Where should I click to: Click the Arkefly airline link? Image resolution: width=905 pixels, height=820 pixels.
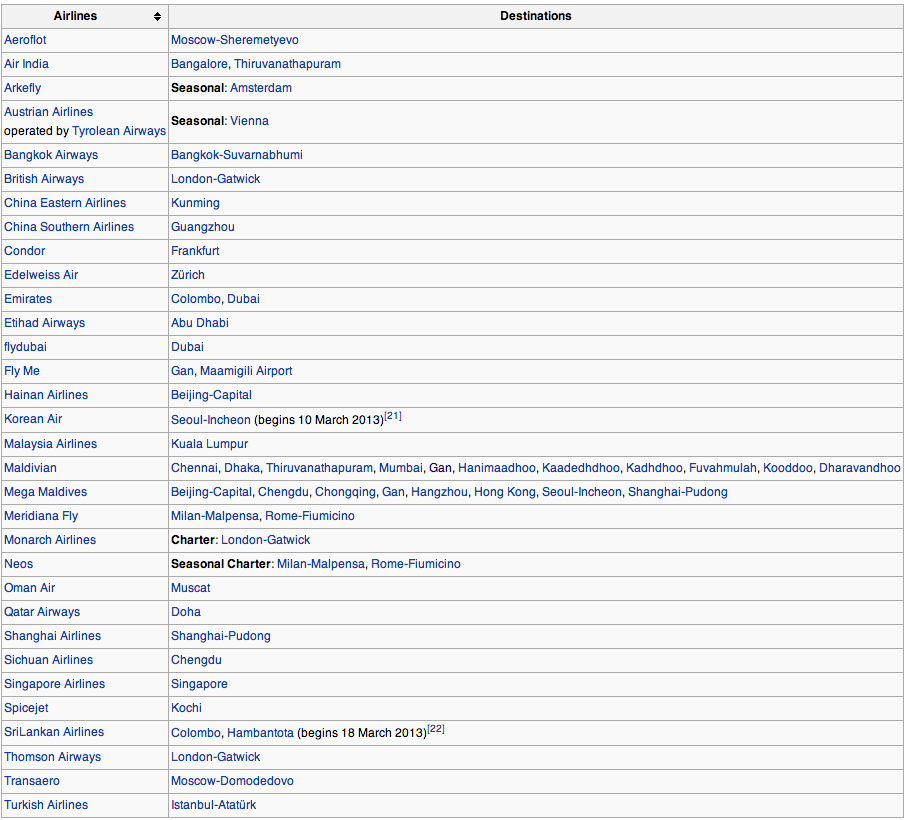[23, 88]
